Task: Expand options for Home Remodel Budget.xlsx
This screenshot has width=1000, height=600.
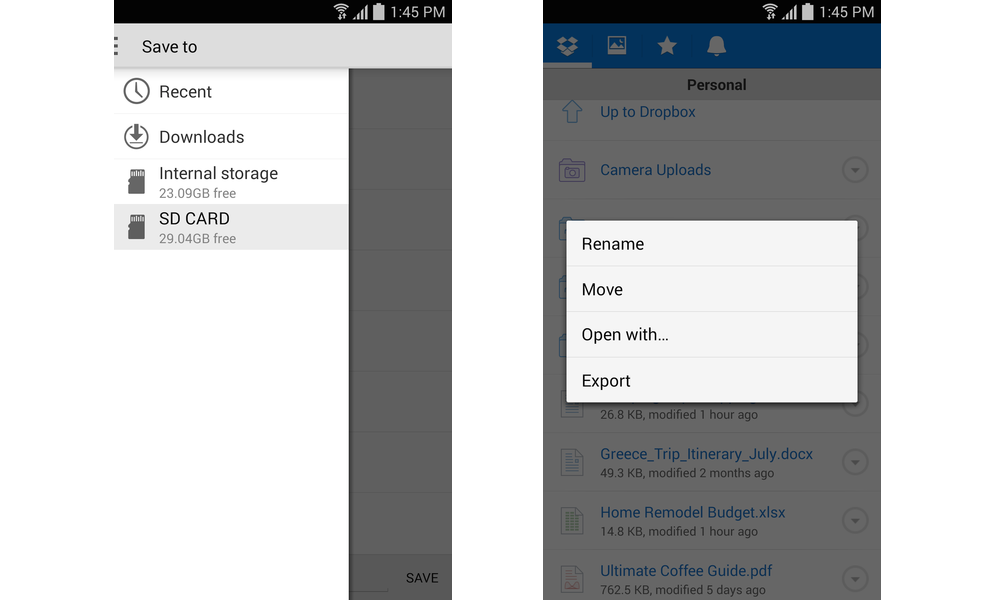Action: [854, 520]
